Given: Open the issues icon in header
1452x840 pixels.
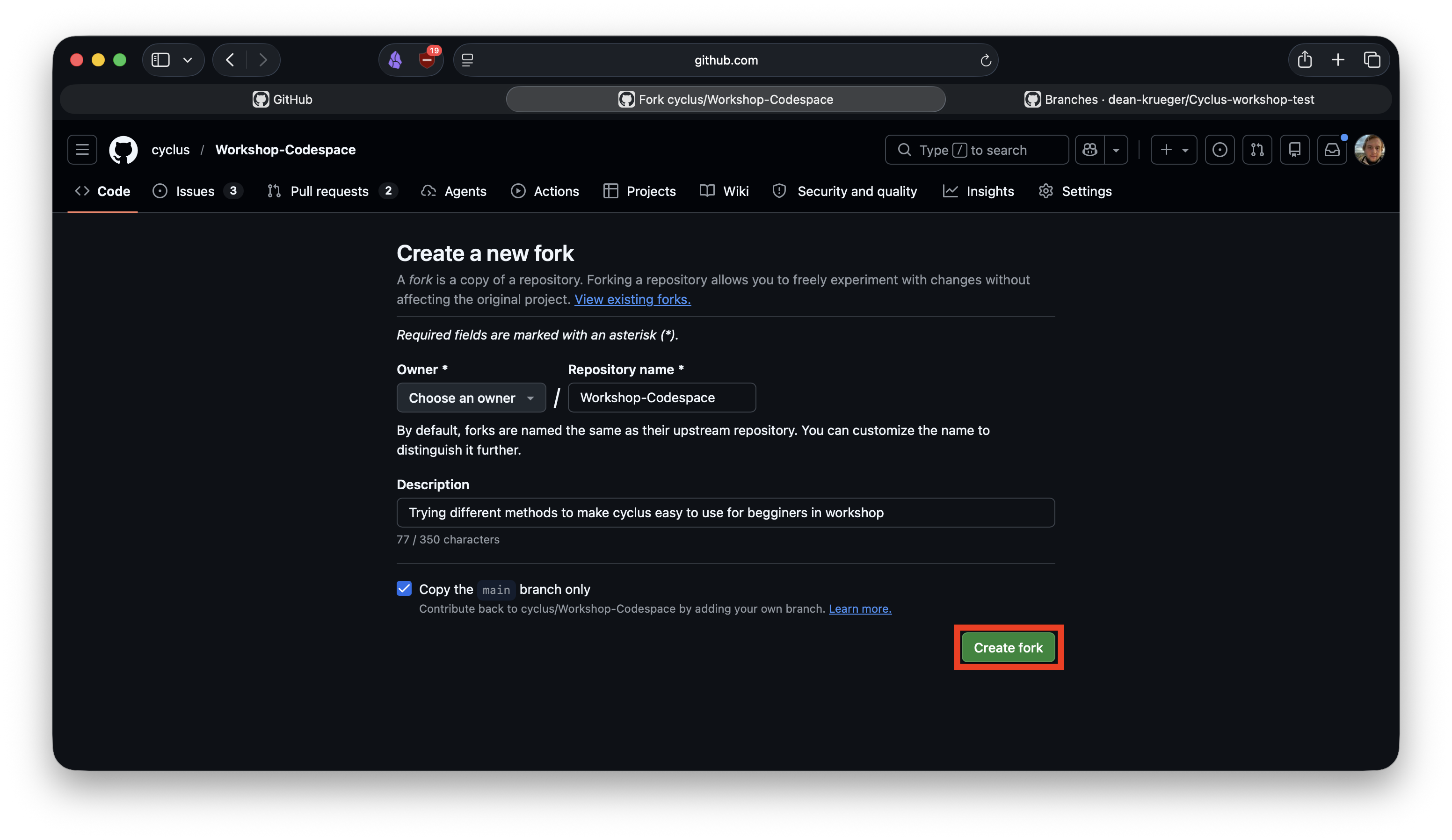Looking at the screenshot, I should click(x=1220, y=150).
